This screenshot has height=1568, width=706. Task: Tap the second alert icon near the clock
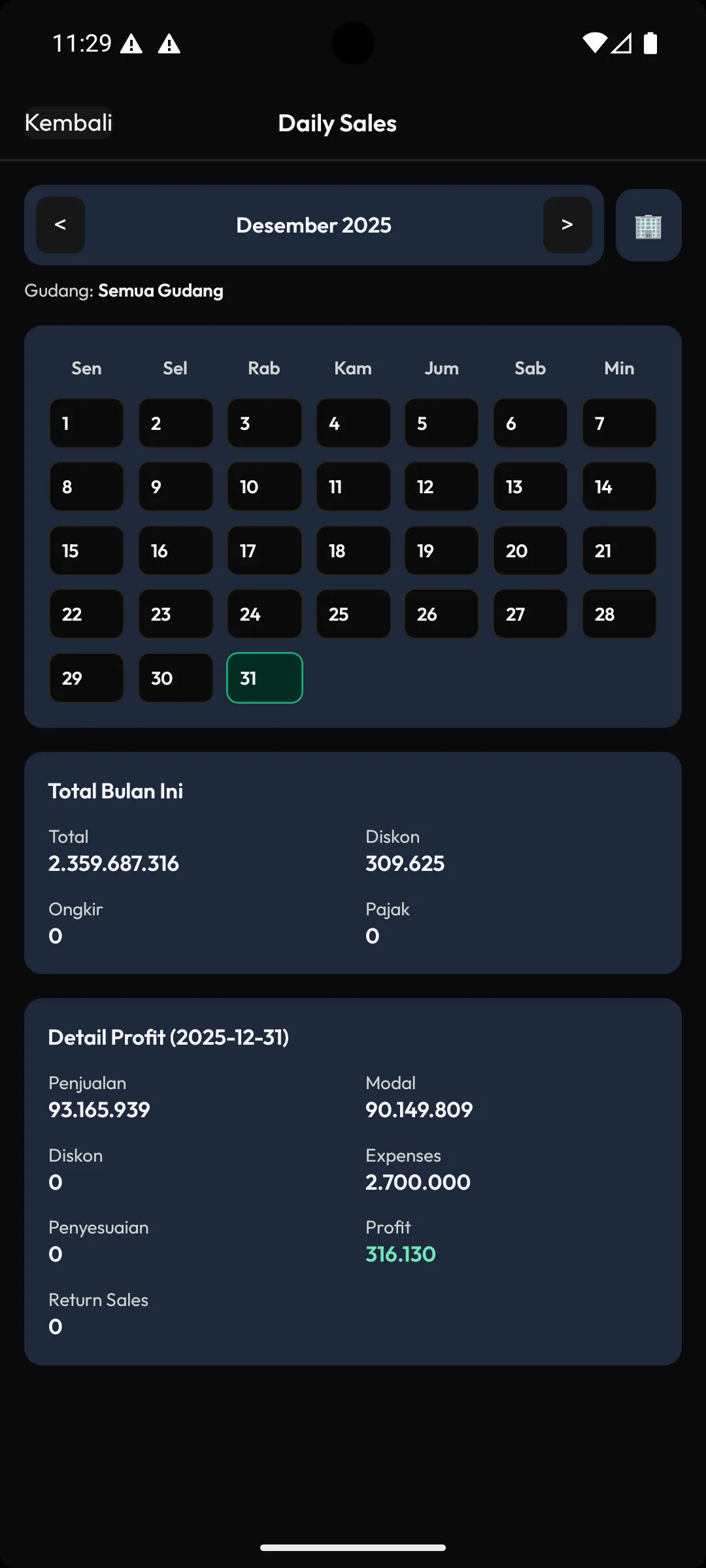(x=169, y=43)
